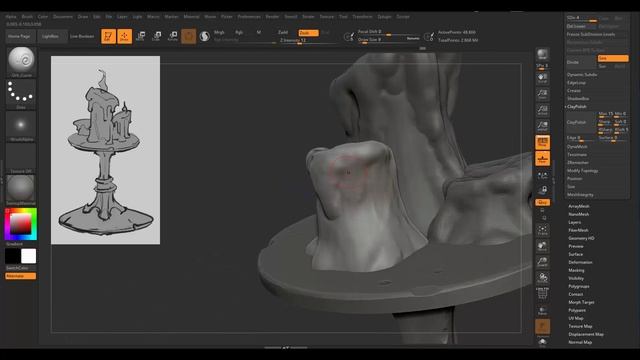This screenshot has width=640, height=360.
Task: Click the sculptris pro sphere icon
Action: (x=204, y=36)
